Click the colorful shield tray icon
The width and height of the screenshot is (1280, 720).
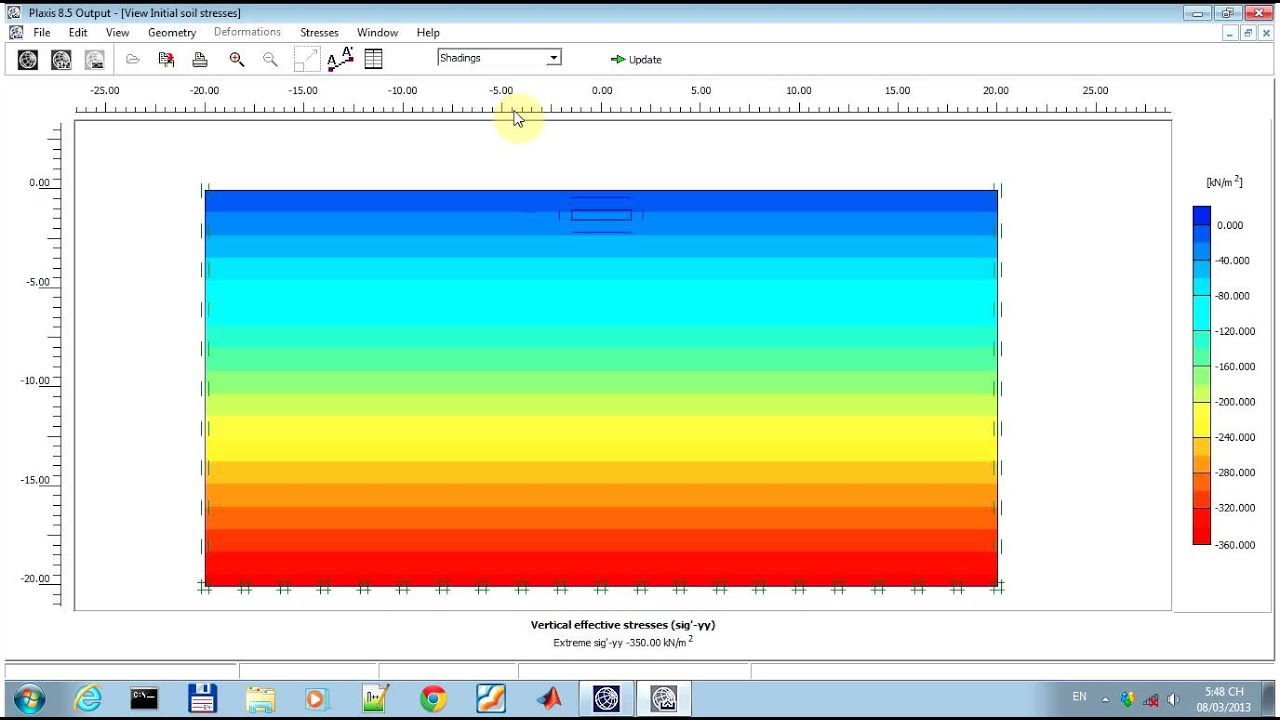(x=1127, y=699)
